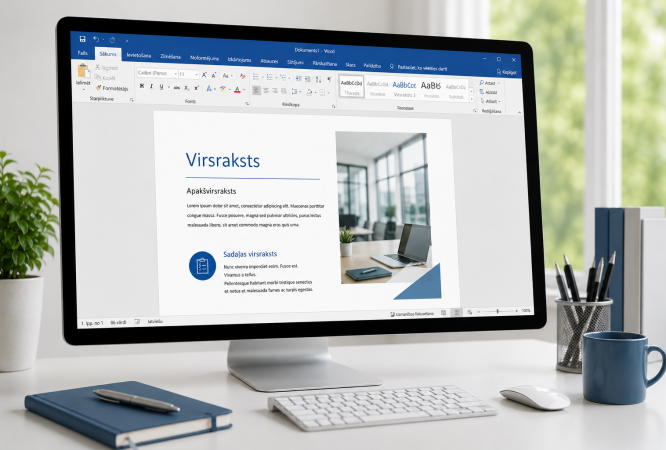666x450 pixels.
Task: Click Pastāstiet tell-me search box
Action: pyautogui.click(x=422, y=68)
